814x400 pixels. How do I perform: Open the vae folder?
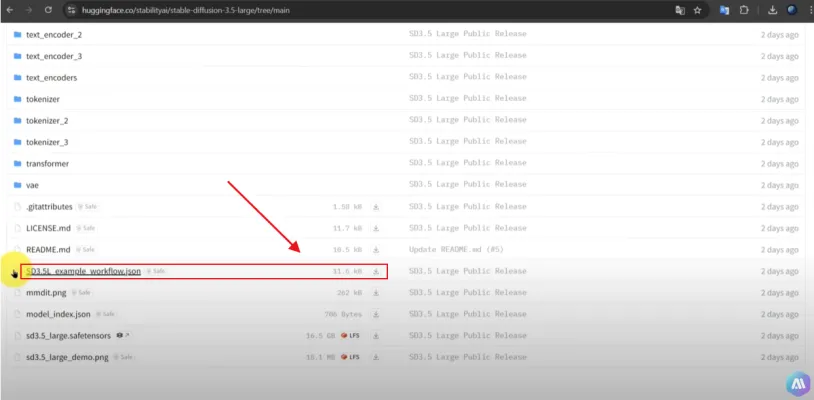point(32,185)
